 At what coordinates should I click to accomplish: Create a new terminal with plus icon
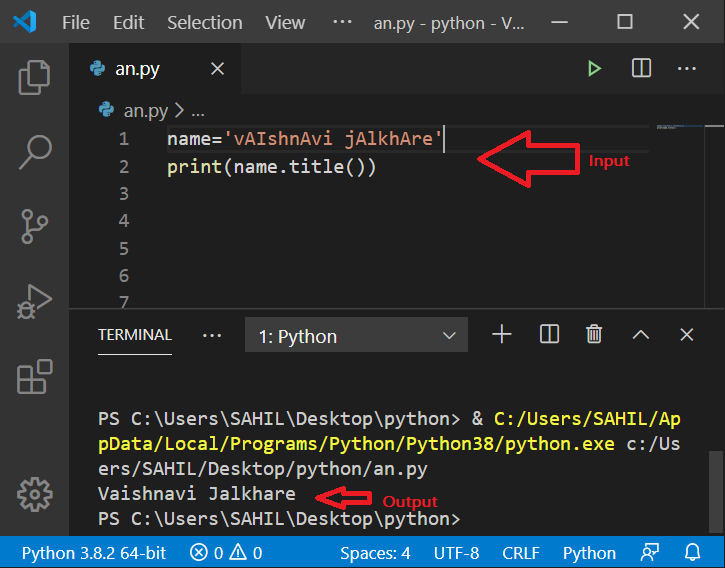click(x=502, y=334)
